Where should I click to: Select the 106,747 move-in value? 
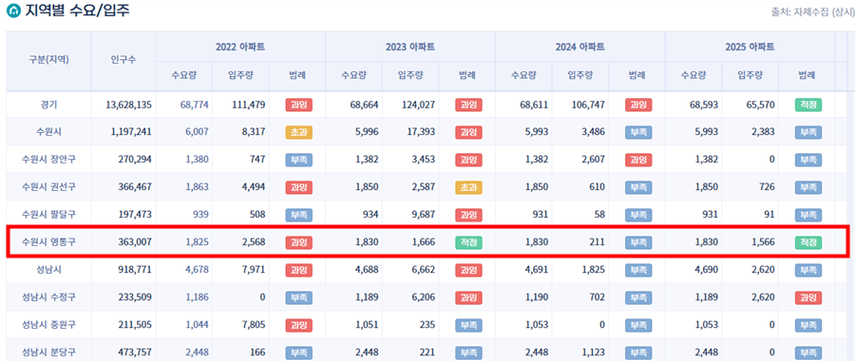click(589, 105)
